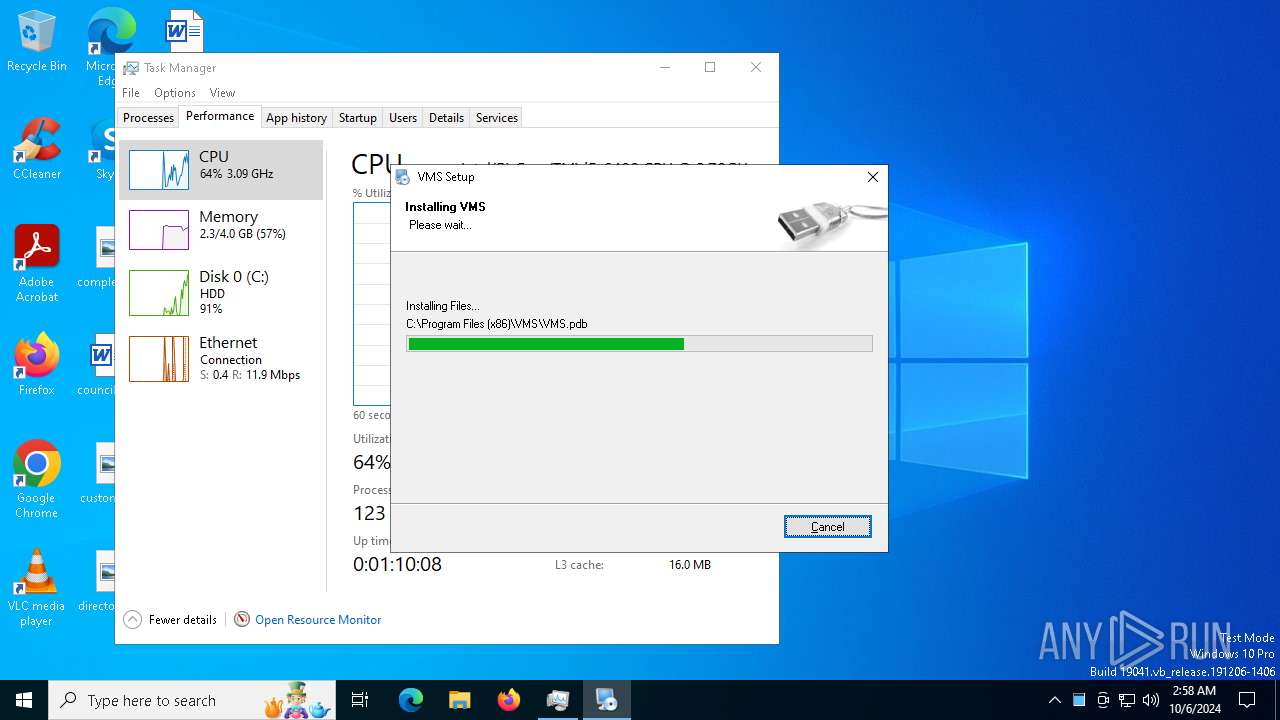
Task: Click the network tray icon
Action: point(1127,700)
